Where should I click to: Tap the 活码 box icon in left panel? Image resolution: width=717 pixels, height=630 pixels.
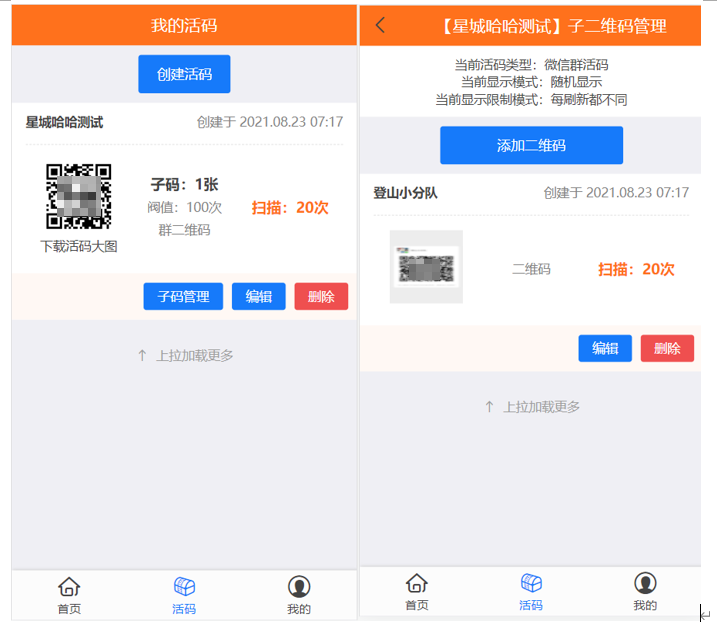[184, 587]
